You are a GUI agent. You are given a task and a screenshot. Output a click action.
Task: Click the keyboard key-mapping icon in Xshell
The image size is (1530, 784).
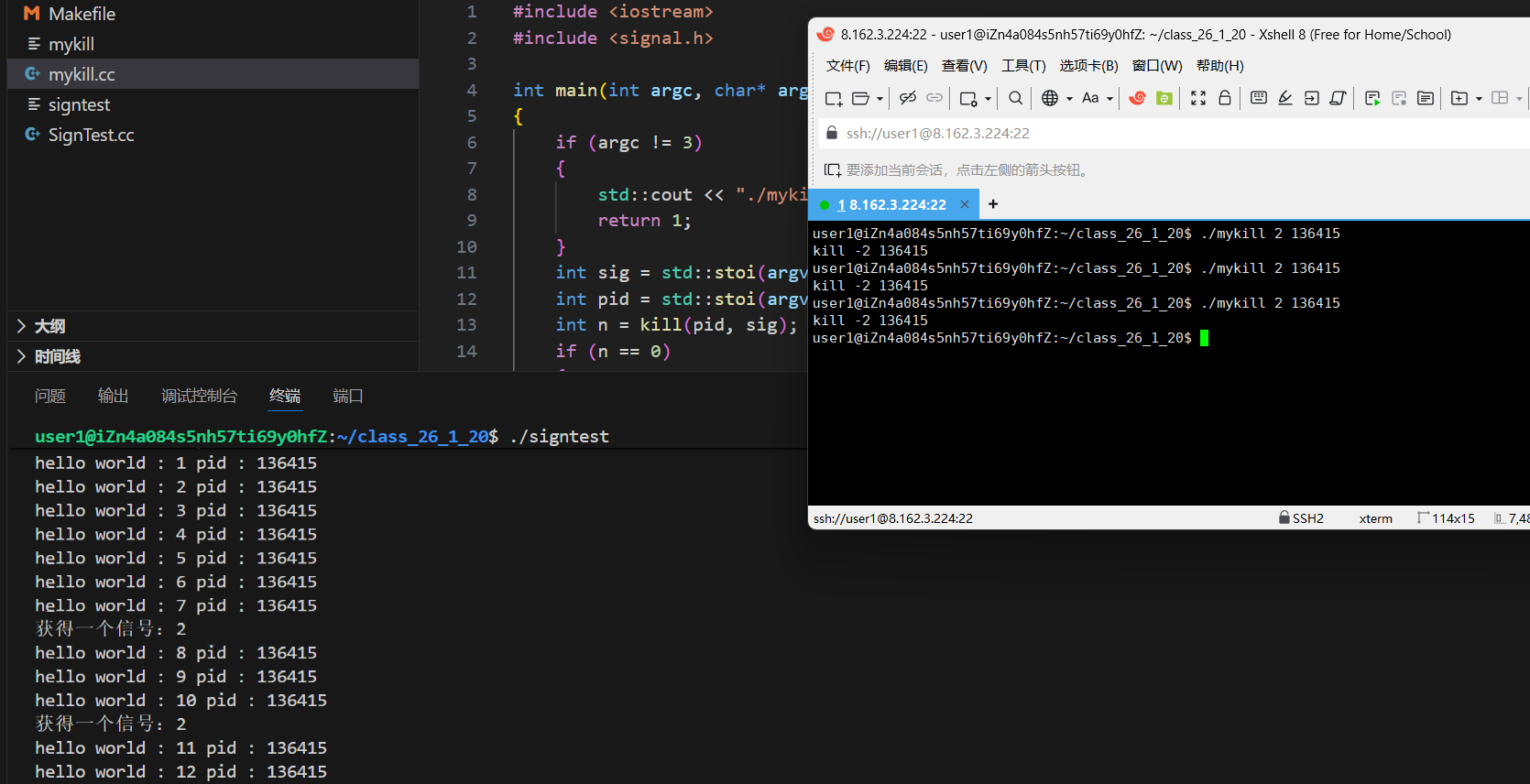[1259, 98]
